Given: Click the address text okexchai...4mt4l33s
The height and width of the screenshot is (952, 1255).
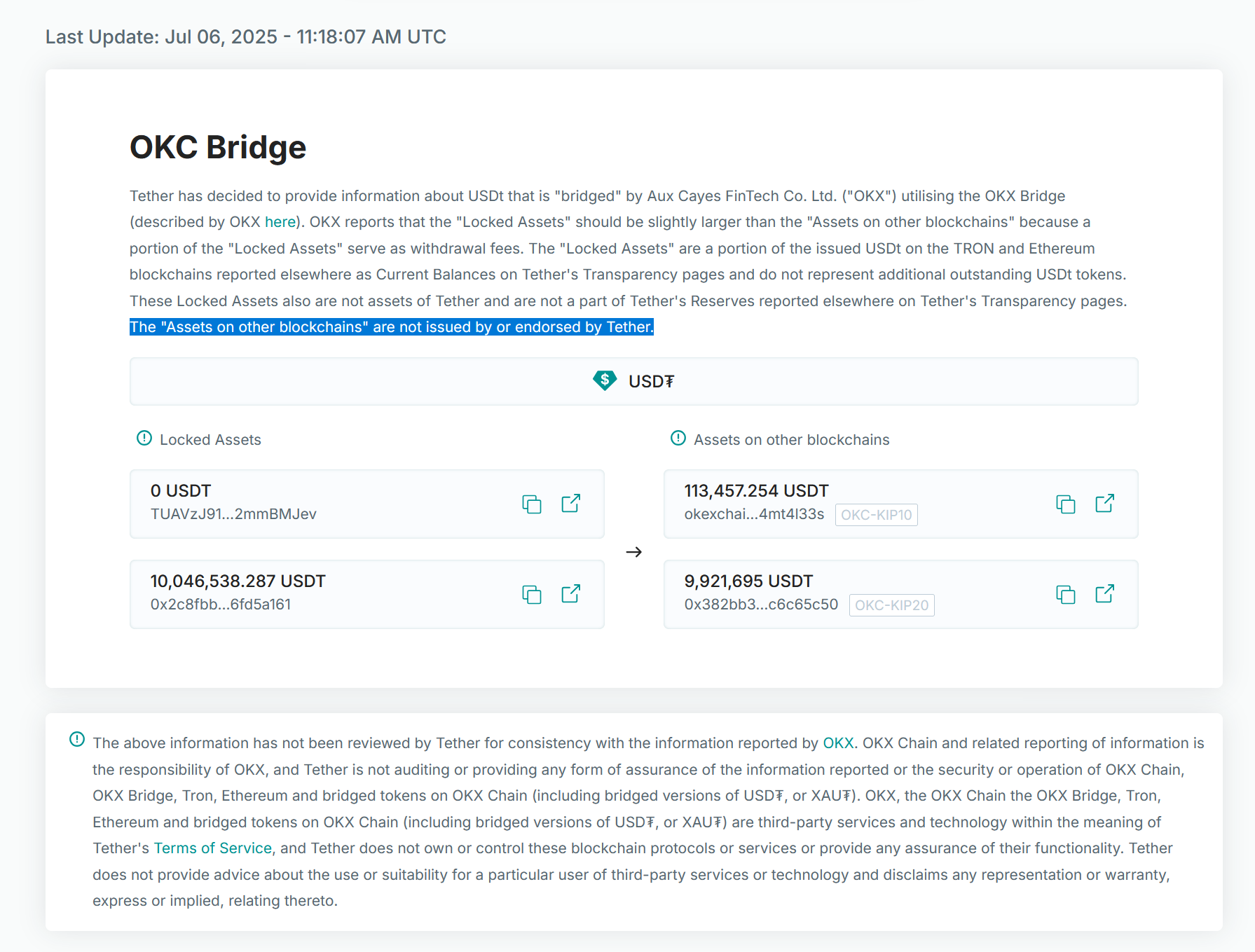Looking at the screenshot, I should coord(754,514).
